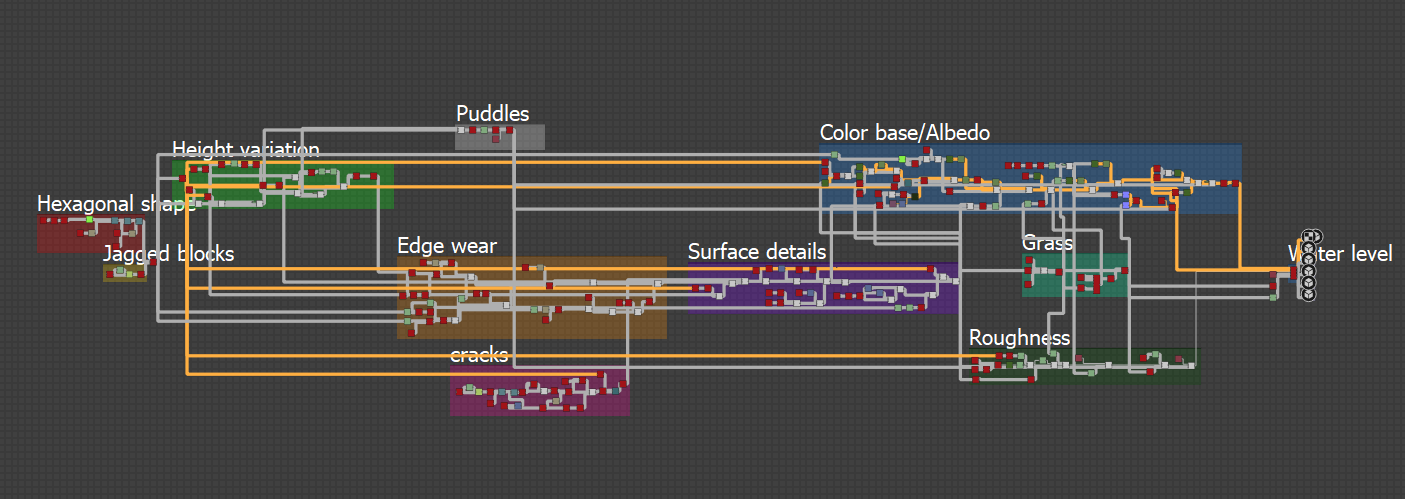Select the "Color base/Albedo" frame title

tap(904, 133)
